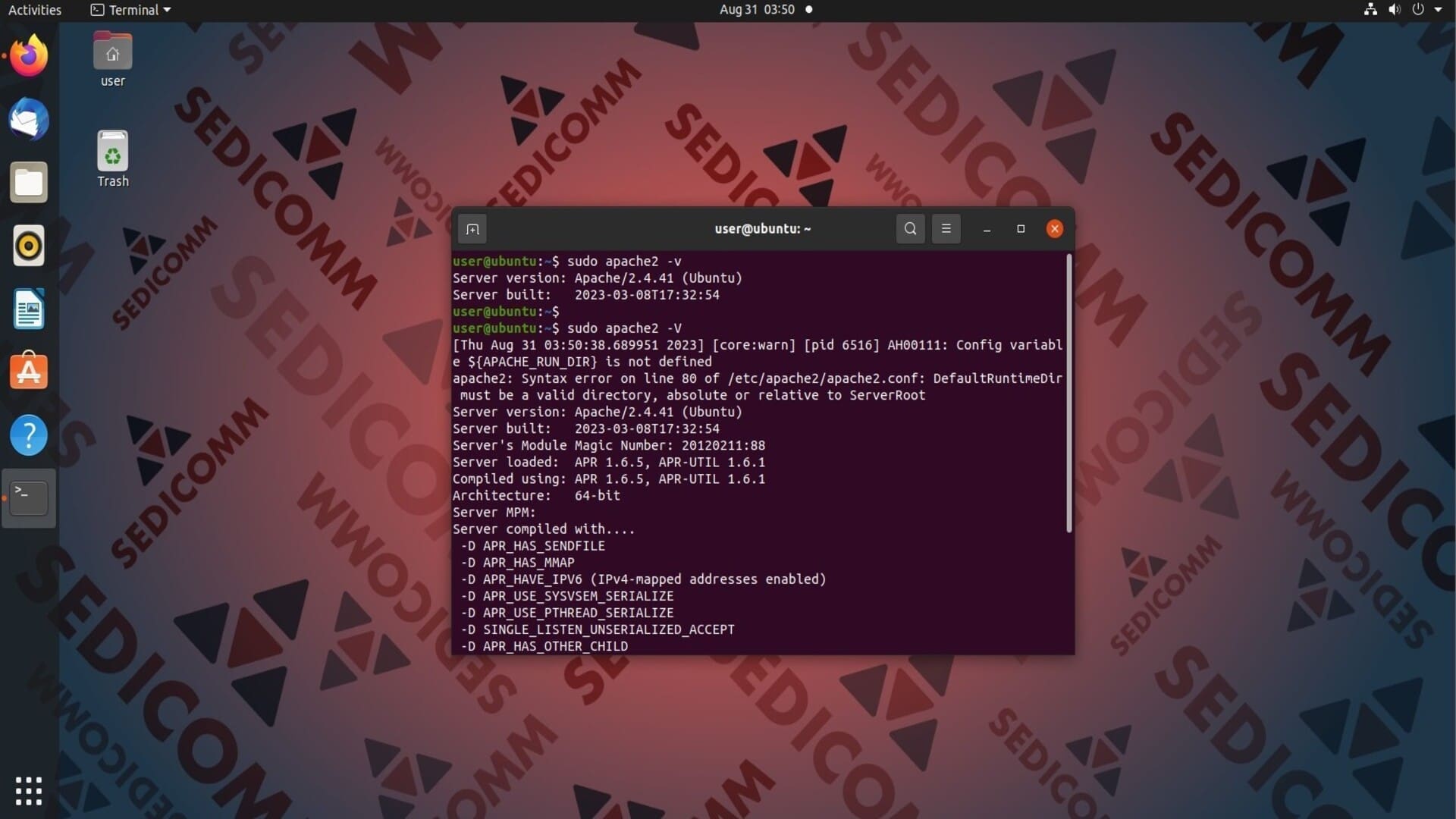Click the network status icon
This screenshot has width=1456, height=819.
pos(1370,10)
